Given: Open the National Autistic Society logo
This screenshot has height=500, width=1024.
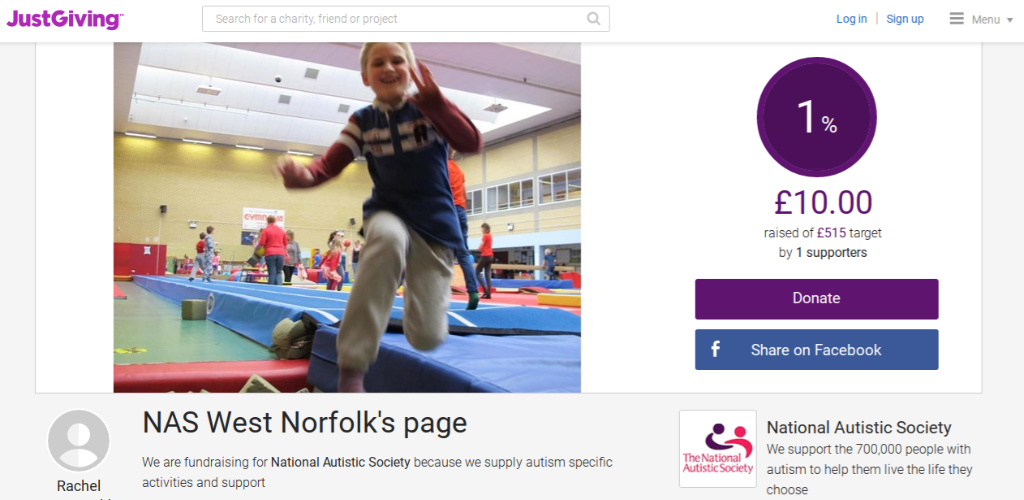Looking at the screenshot, I should point(718,448).
